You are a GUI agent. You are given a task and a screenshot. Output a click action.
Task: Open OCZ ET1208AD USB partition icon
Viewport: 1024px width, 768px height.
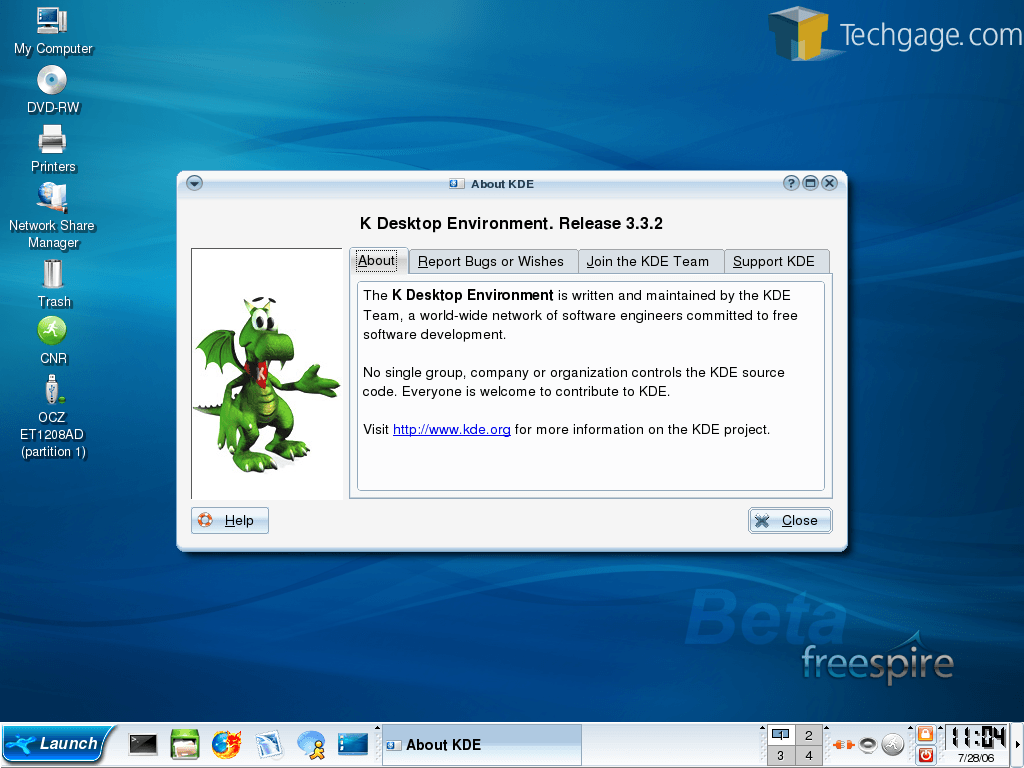(x=52, y=417)
